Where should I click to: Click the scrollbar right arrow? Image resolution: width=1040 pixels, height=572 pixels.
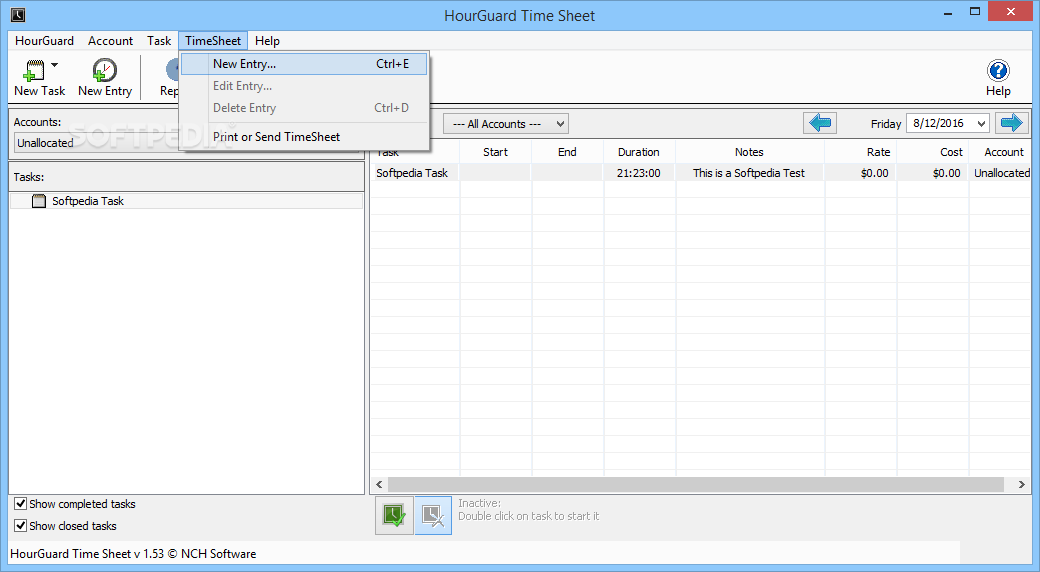(1021, 484)
